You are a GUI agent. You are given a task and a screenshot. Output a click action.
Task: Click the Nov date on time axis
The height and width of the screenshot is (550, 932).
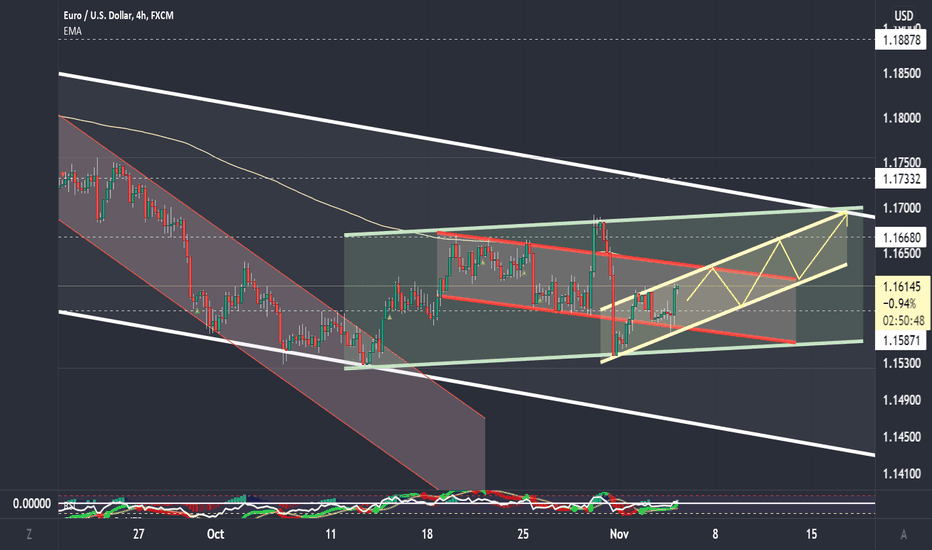[619, 534]
